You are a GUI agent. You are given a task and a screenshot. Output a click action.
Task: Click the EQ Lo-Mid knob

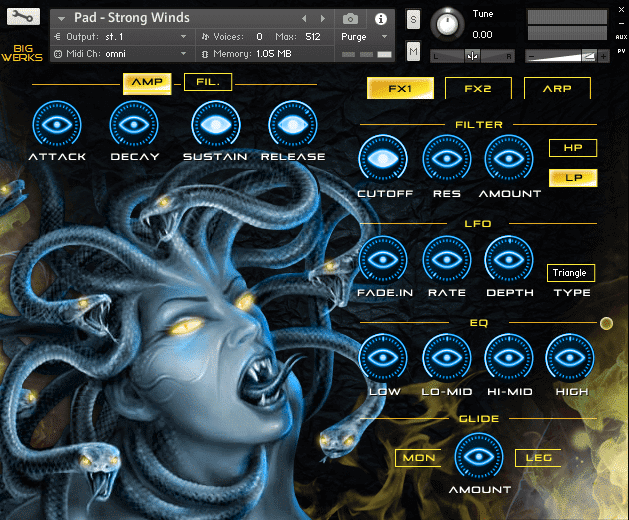point(446,357)
